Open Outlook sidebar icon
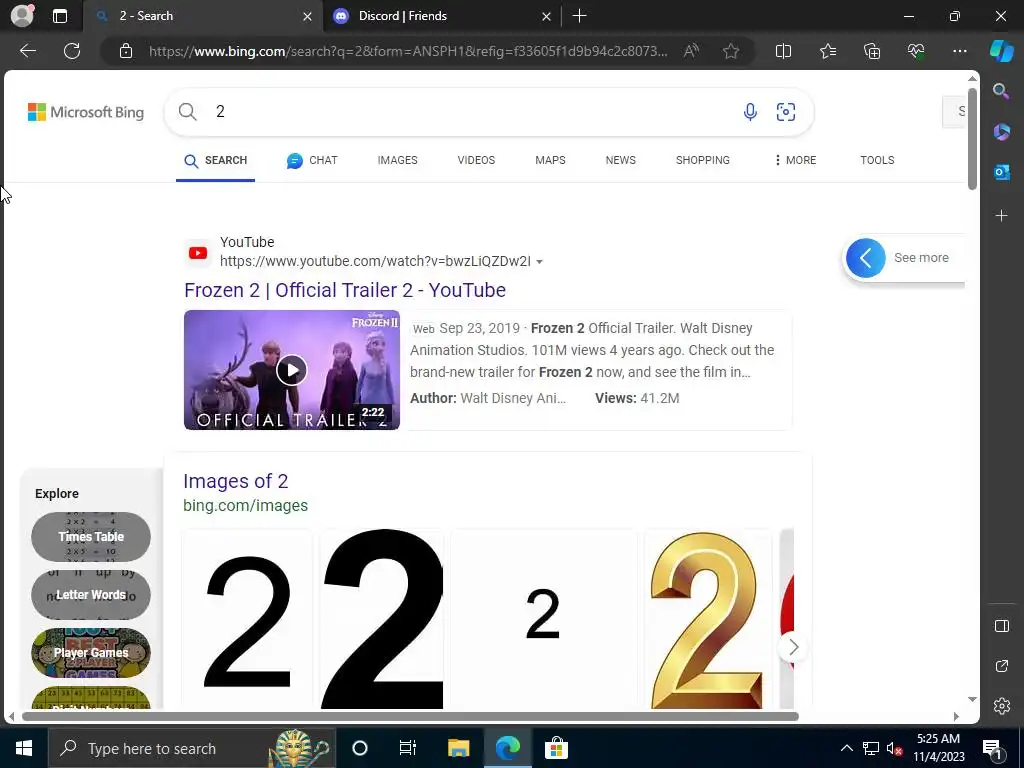The image size is (1024, 768). click(1001, 172)
